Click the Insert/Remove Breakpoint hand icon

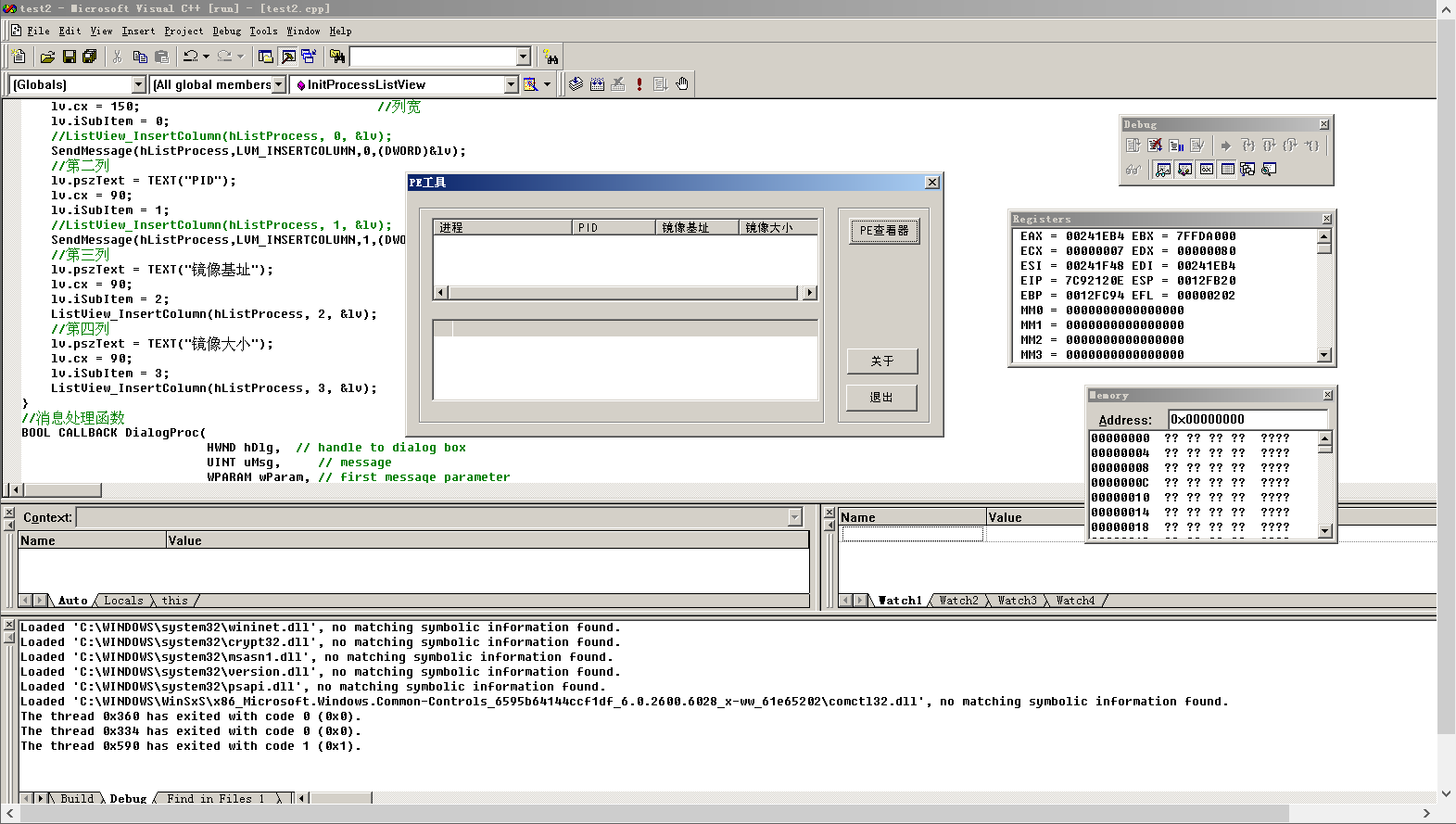tap(682, 84)
